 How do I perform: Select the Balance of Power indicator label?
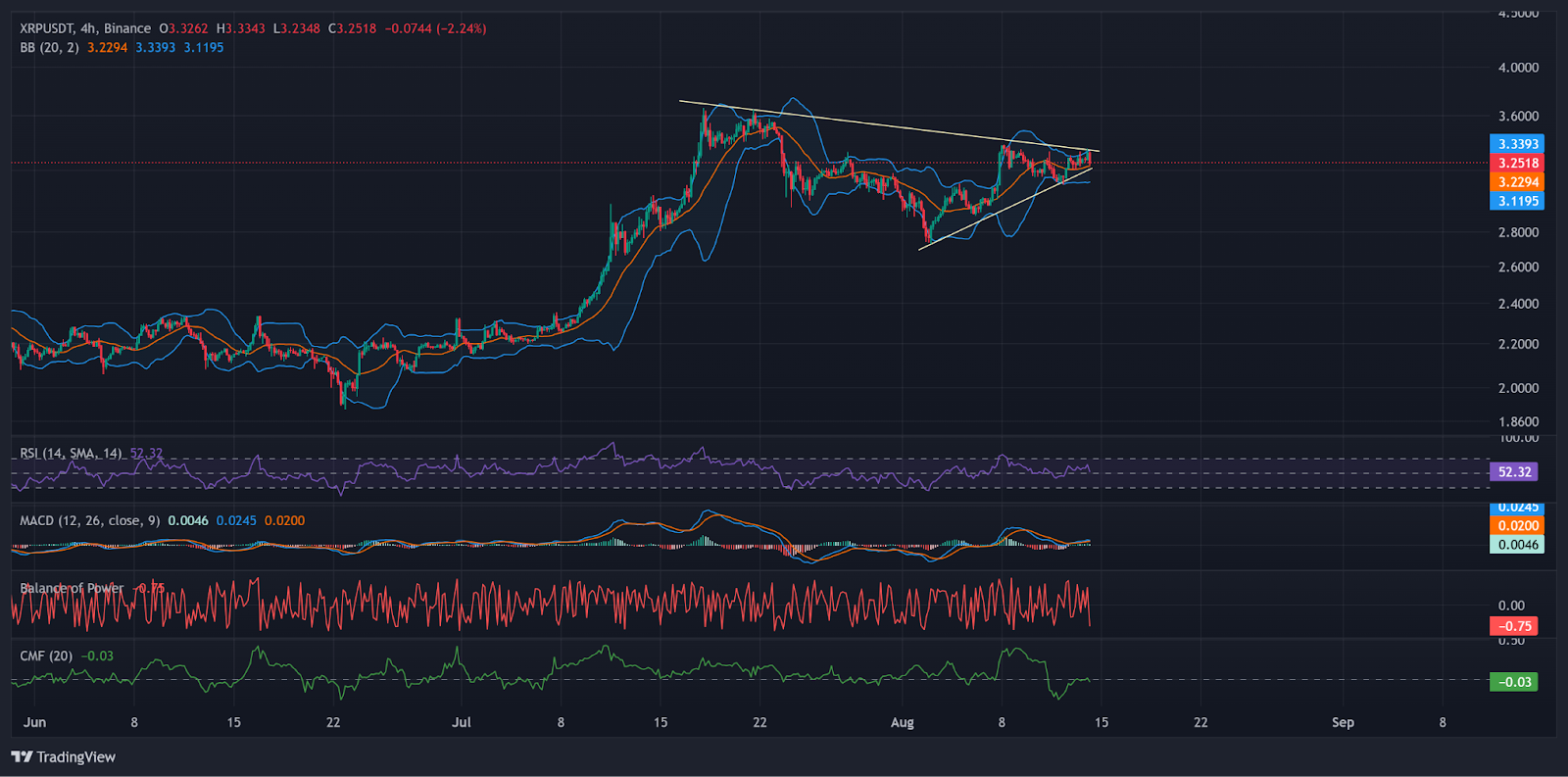point(72,588)
